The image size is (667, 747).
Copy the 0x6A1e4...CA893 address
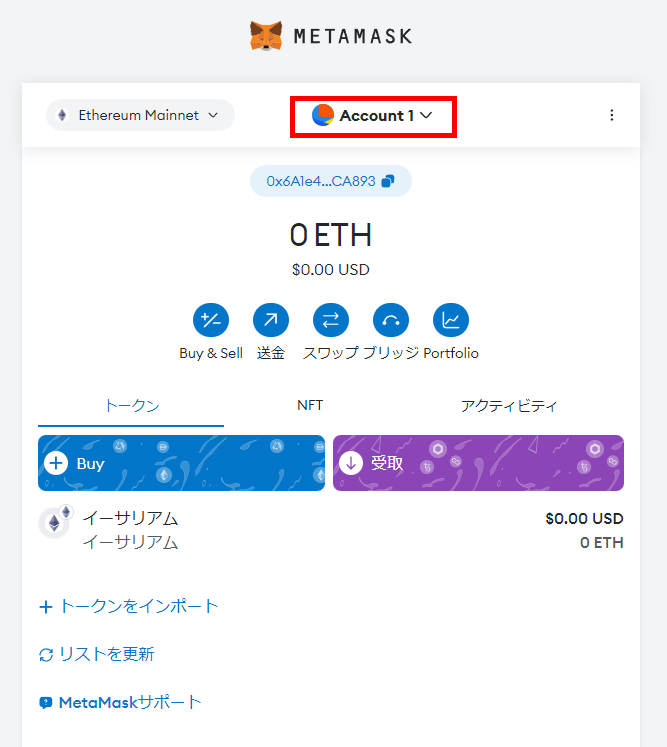(x=330, y=181)
